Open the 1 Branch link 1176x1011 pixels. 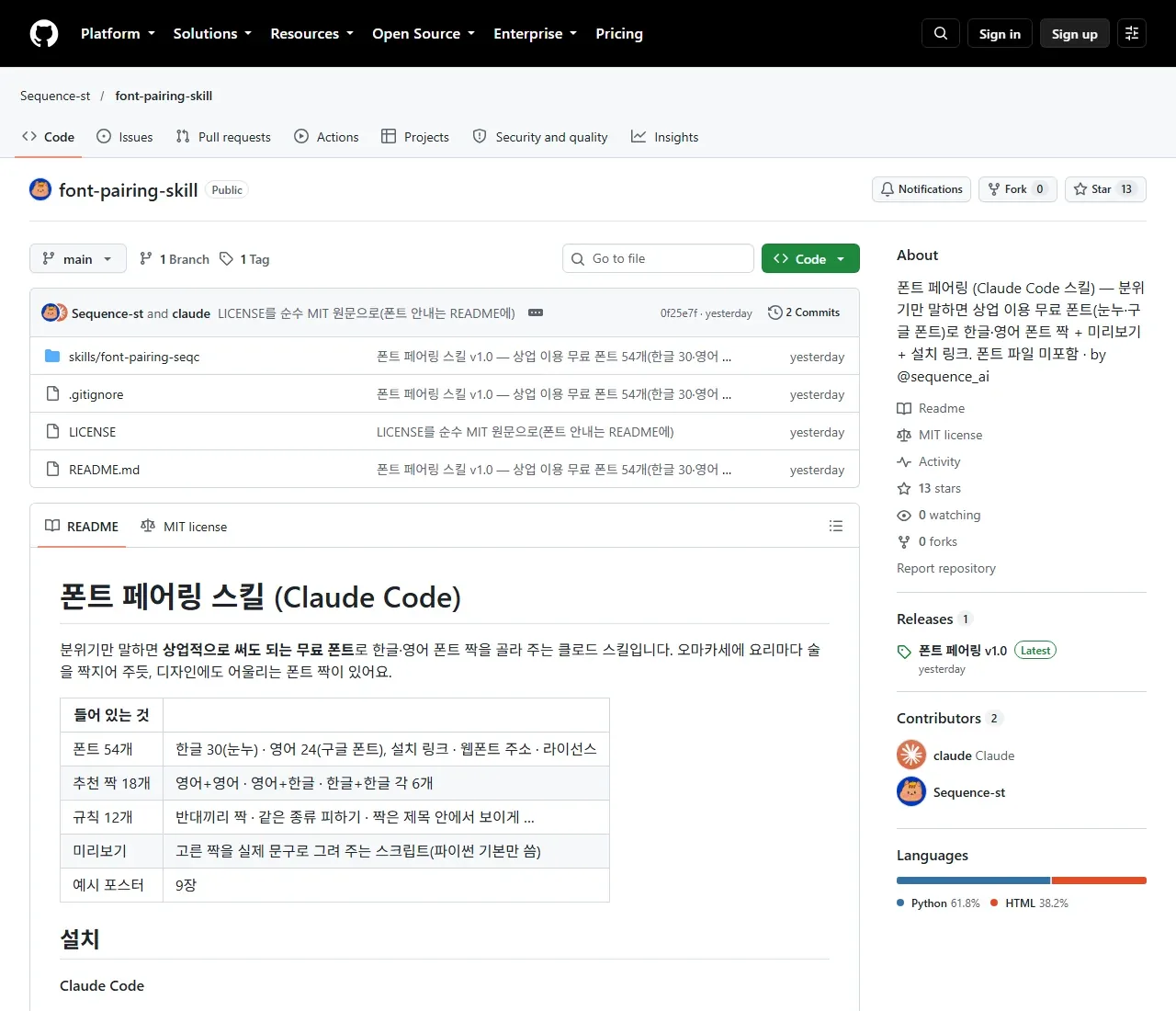[x=174, y=259]
